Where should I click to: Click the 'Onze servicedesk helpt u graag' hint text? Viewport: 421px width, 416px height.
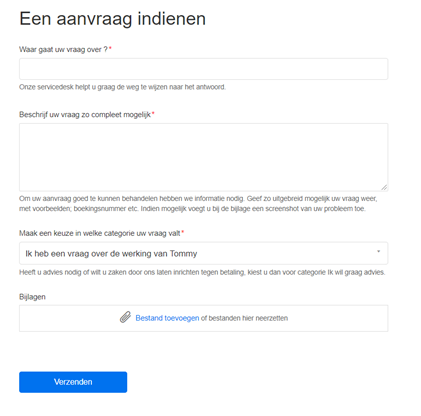click(x=122, y=87)
